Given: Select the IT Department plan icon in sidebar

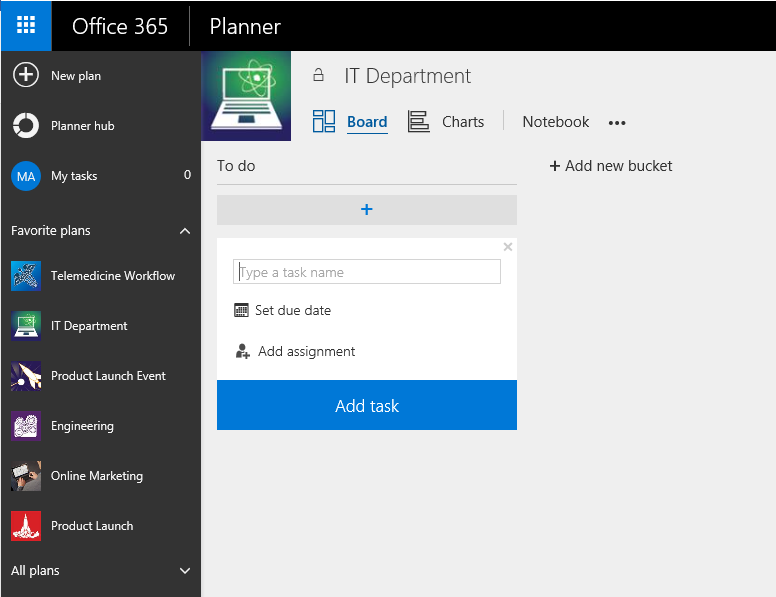Looking at the screenshot, I should point(26,326).
